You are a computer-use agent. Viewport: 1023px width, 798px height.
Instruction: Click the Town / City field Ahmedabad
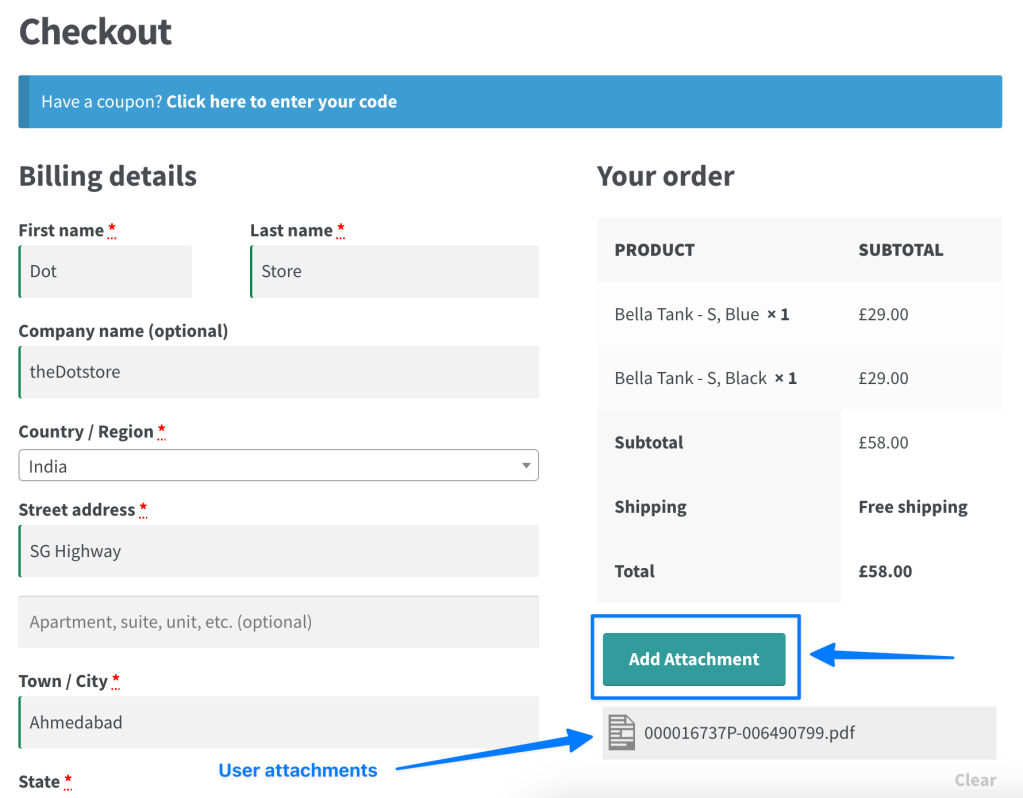coord(278,722)
